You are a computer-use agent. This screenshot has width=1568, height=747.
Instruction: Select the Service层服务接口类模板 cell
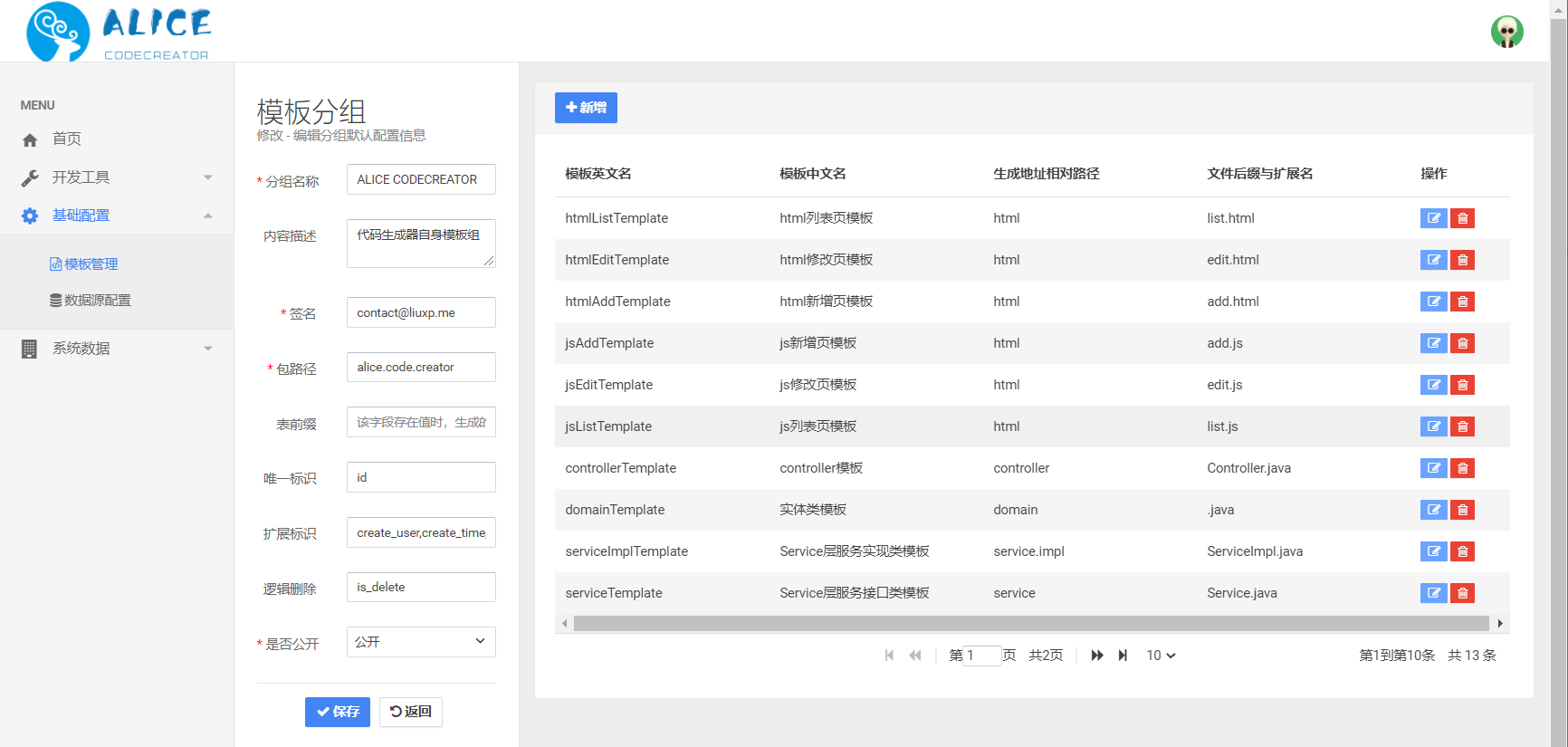pyautogui.click(x=855, y=593)
